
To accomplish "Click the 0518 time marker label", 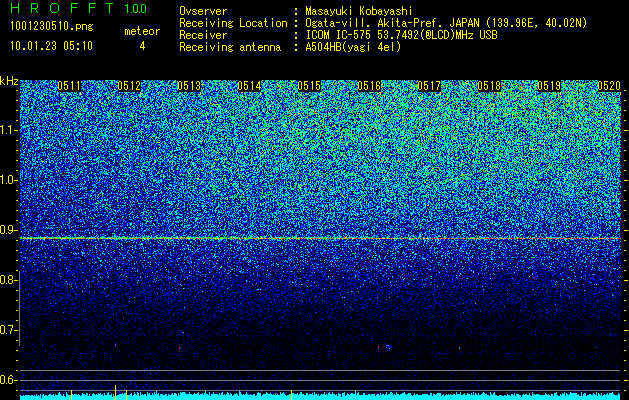I will 489,86.
